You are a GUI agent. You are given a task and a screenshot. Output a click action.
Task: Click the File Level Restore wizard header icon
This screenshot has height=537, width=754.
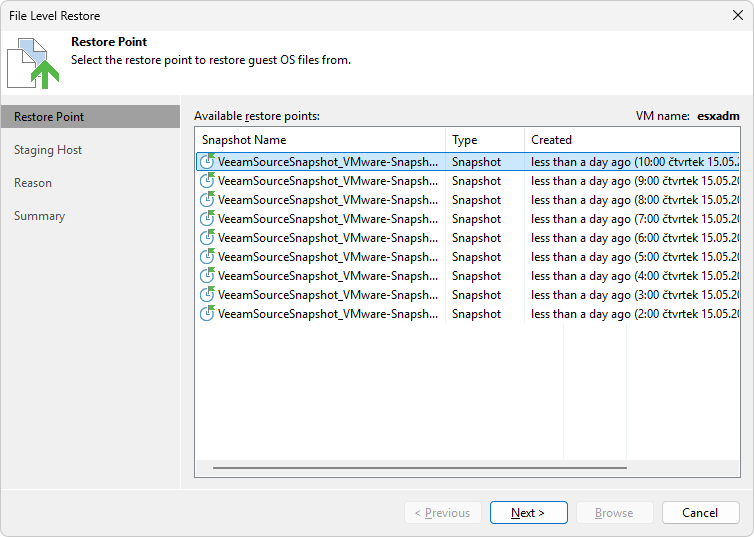click(x=33, y=63)
